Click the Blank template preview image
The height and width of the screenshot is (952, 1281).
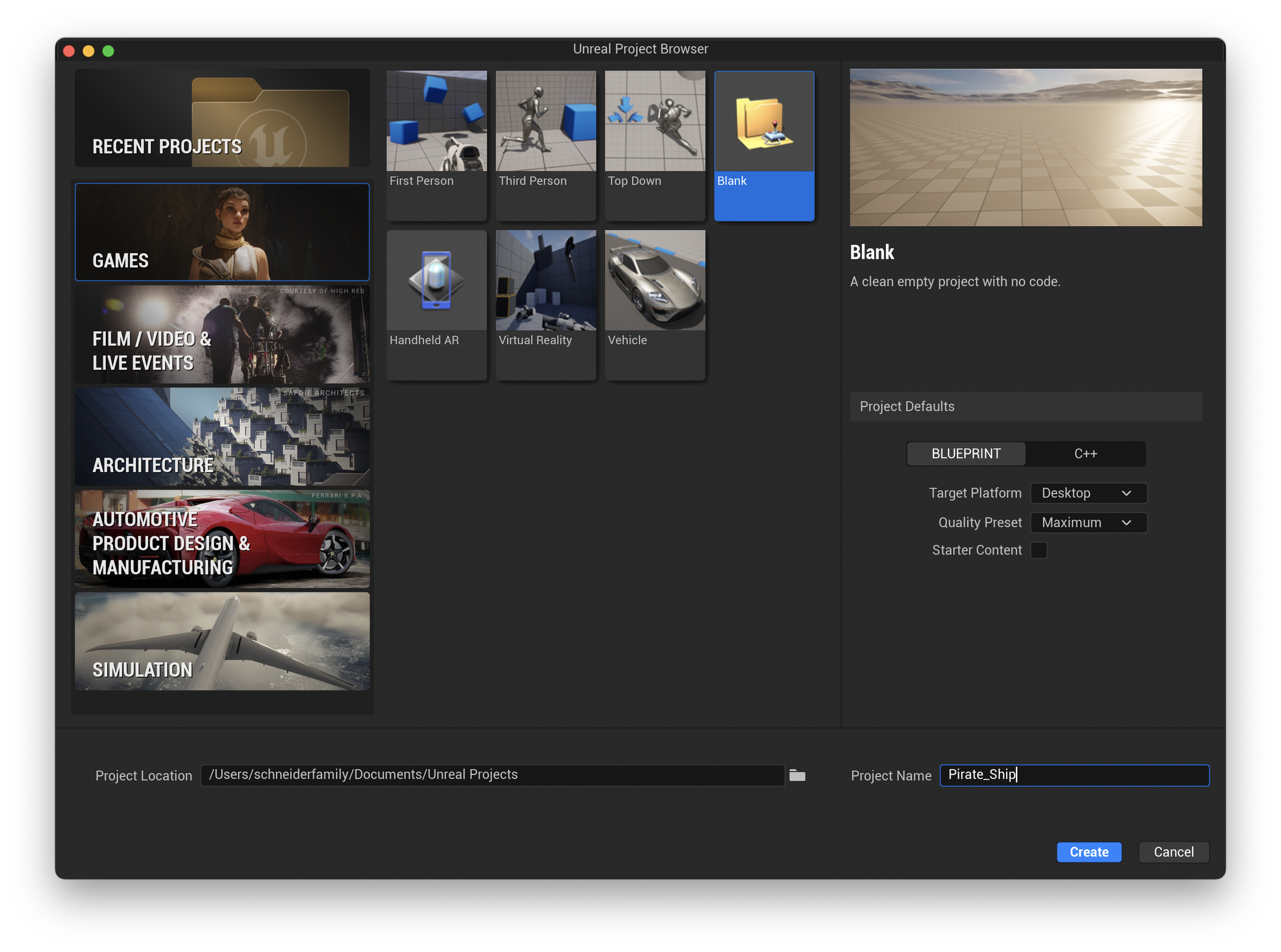[x=1025, y=147]
